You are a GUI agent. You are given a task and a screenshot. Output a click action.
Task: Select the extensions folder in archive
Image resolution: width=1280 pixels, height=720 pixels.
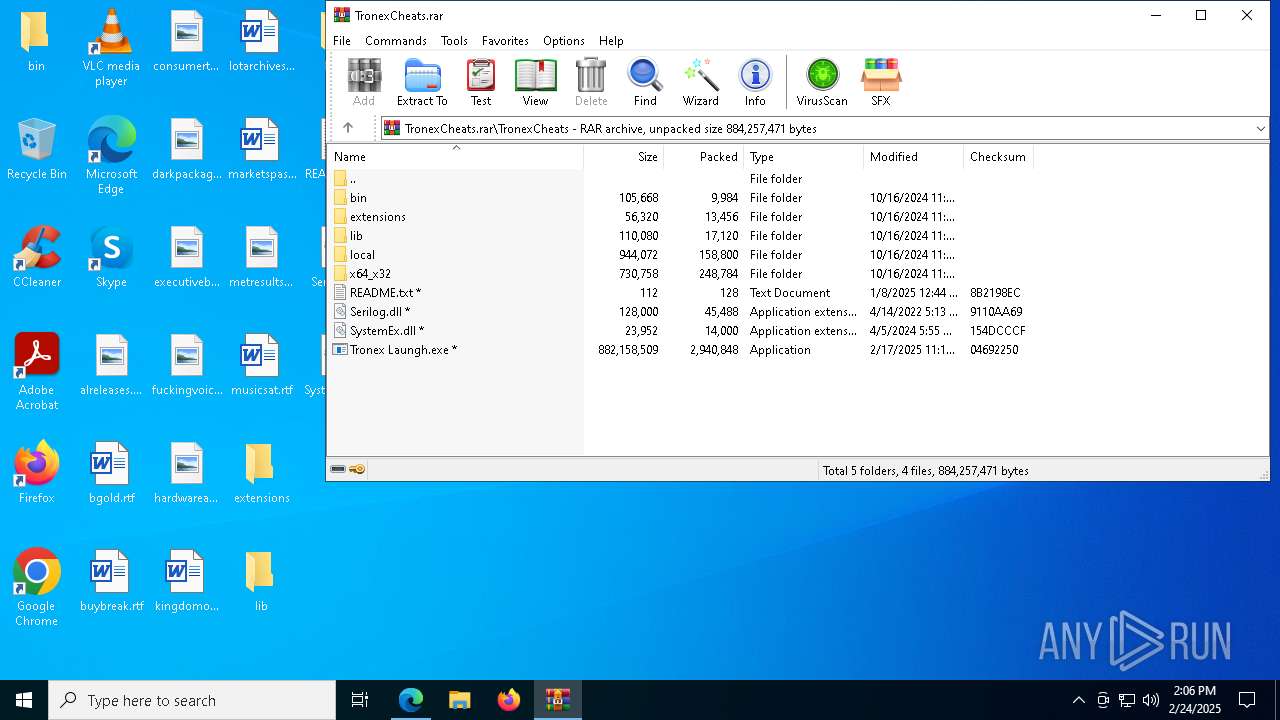click(680, 217)
